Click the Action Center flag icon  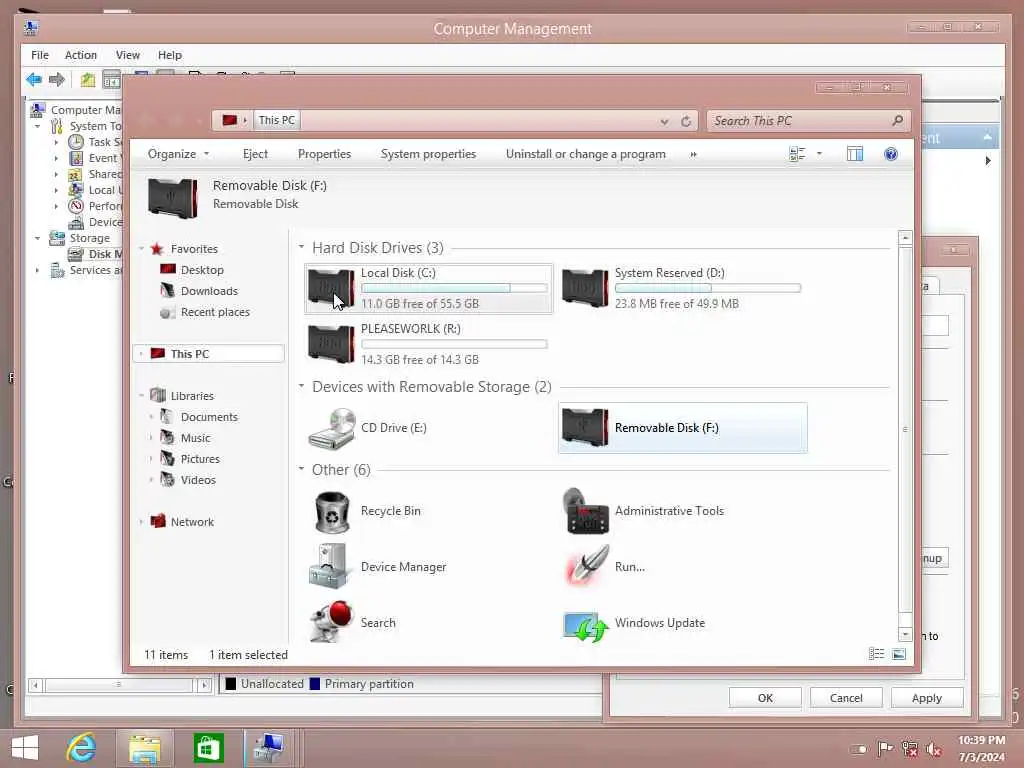(885, 749)
